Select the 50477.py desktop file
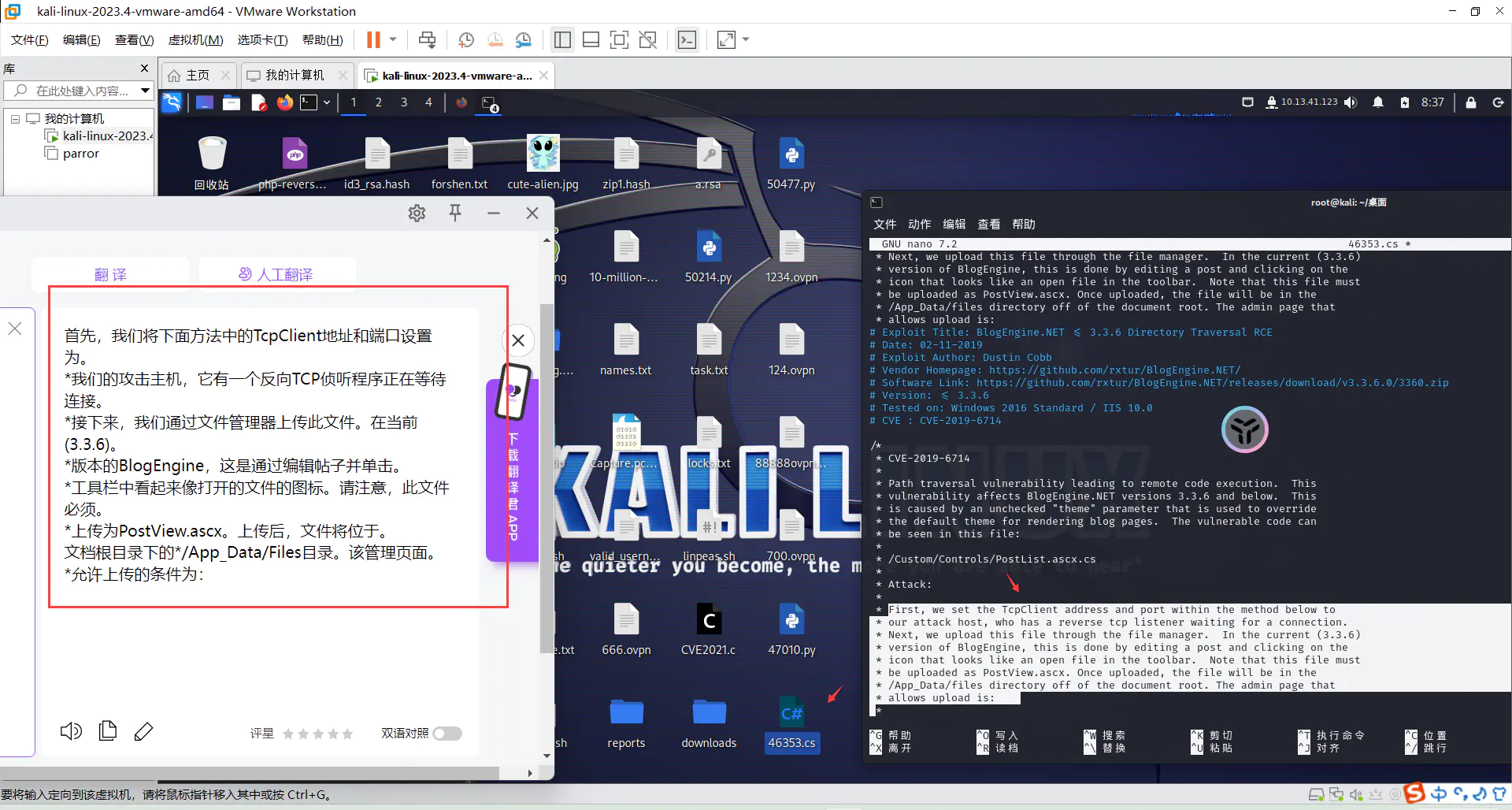This screenshot has width=1512, height=810. point(791,164)
